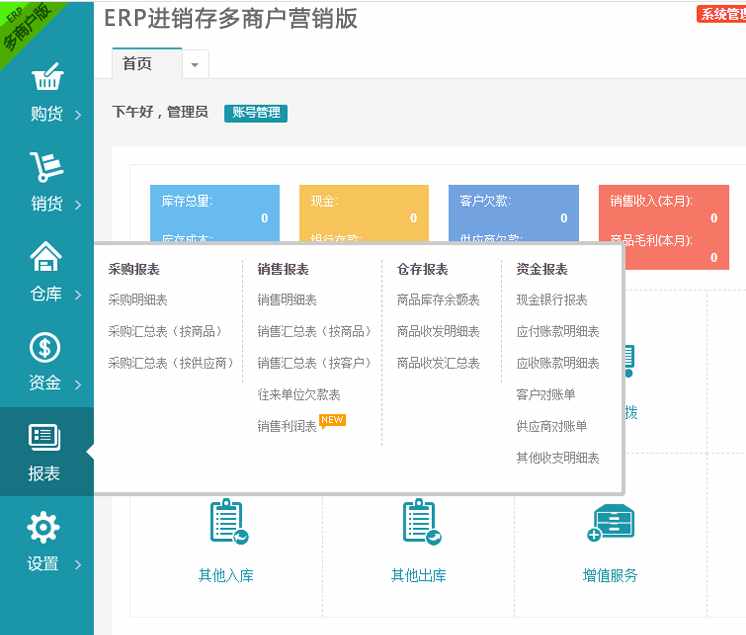Image resolution: width=746 pixels, height=635 pixels.
Task: Open 采购明细表 in the reports menu
Action: [x=138, y=300]
